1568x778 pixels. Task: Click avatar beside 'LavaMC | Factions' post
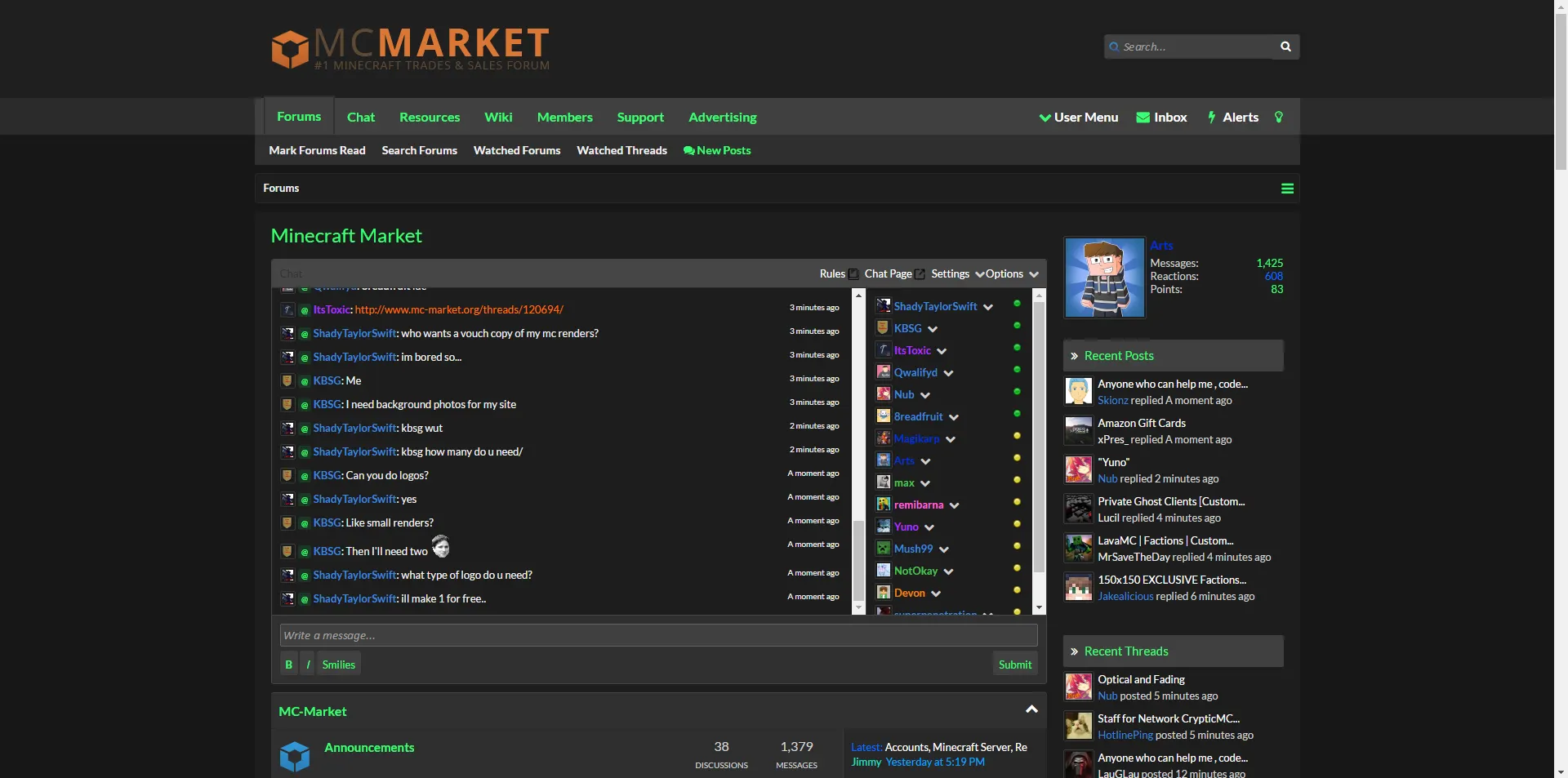[x=1078, y=548]
